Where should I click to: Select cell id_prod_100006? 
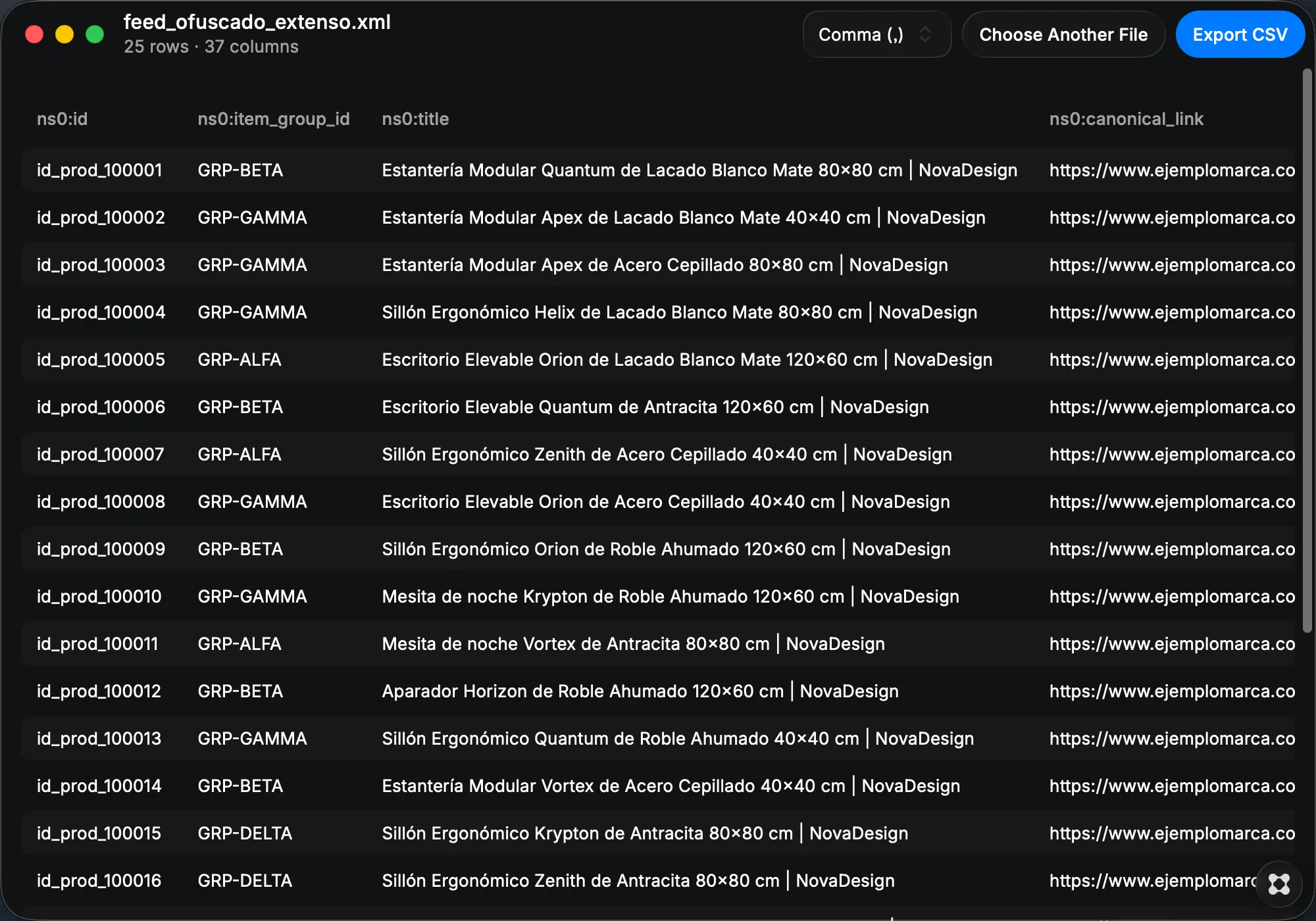coord(101,407)
